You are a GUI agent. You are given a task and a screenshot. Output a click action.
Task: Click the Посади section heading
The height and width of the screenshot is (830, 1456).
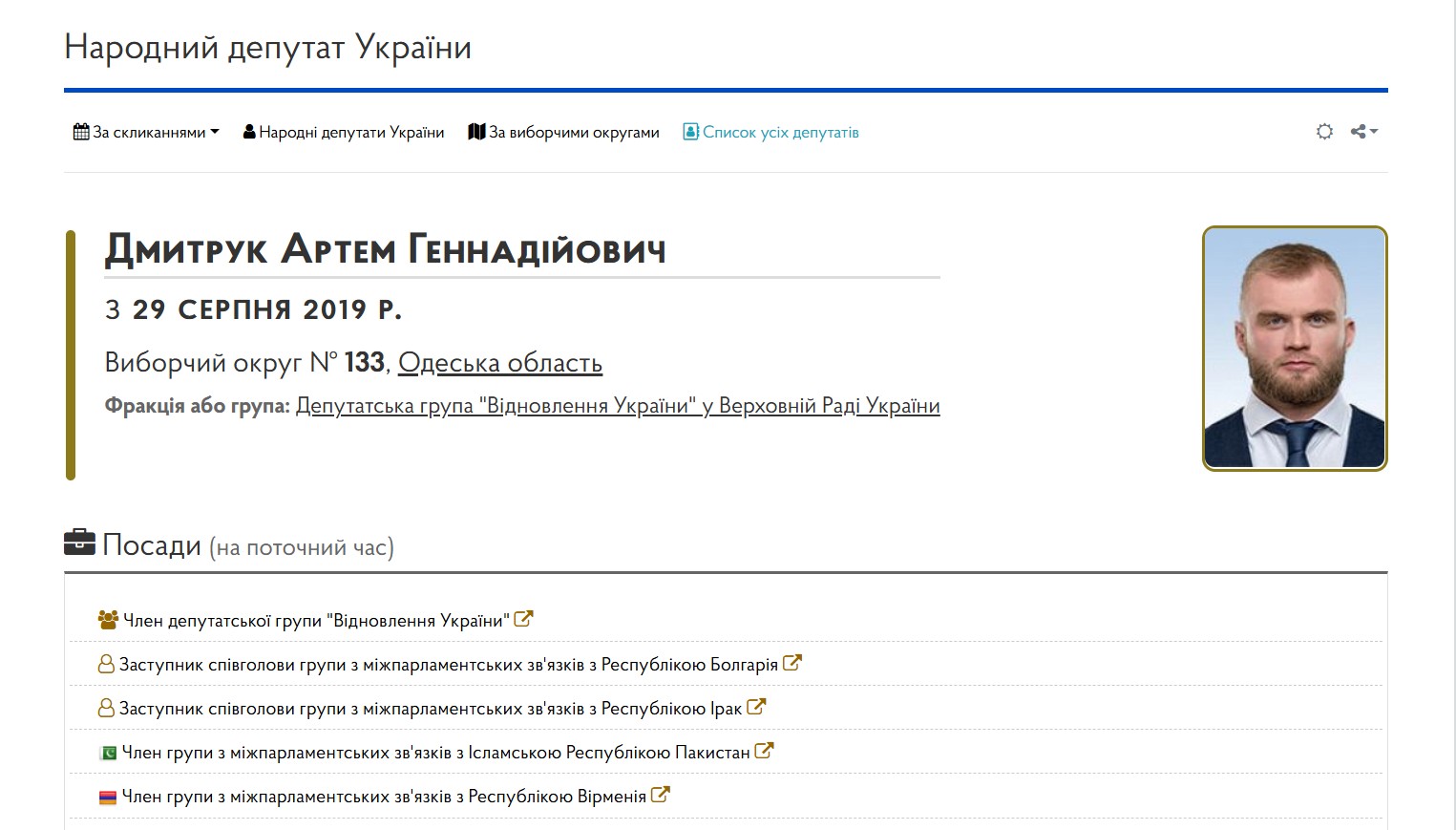click(152, 545)
